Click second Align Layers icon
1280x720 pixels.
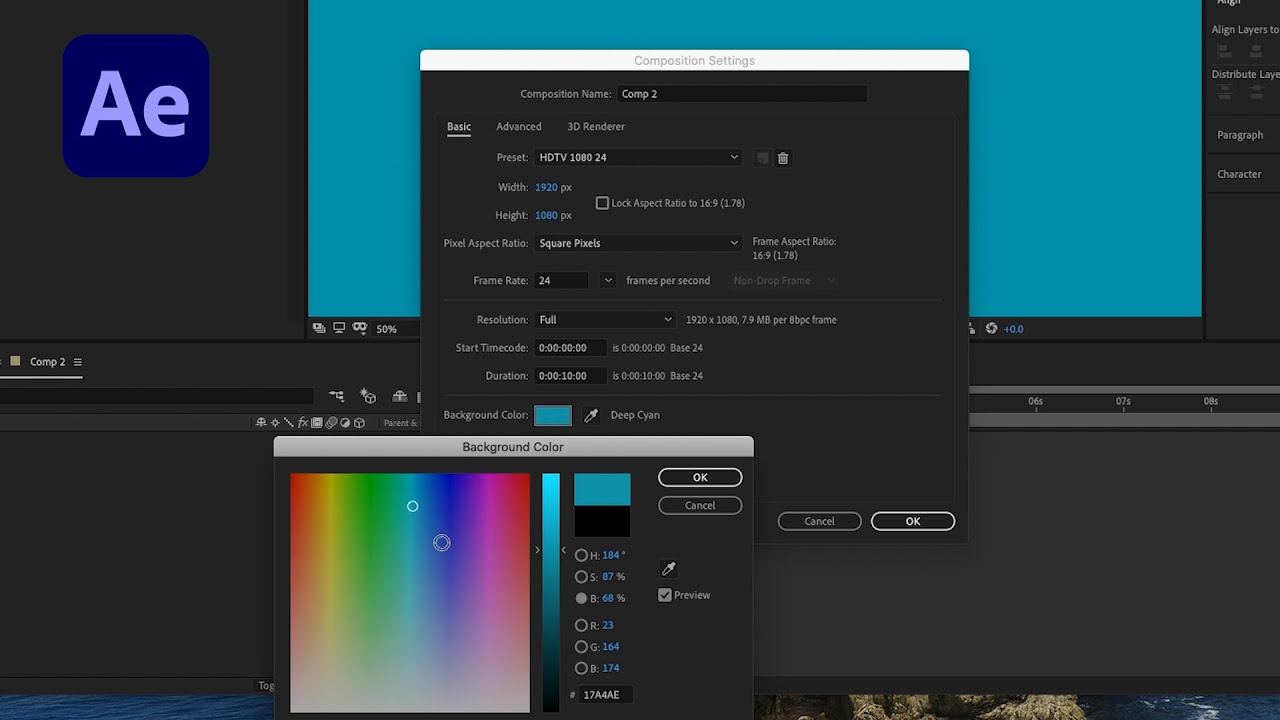coord(1256,52)
